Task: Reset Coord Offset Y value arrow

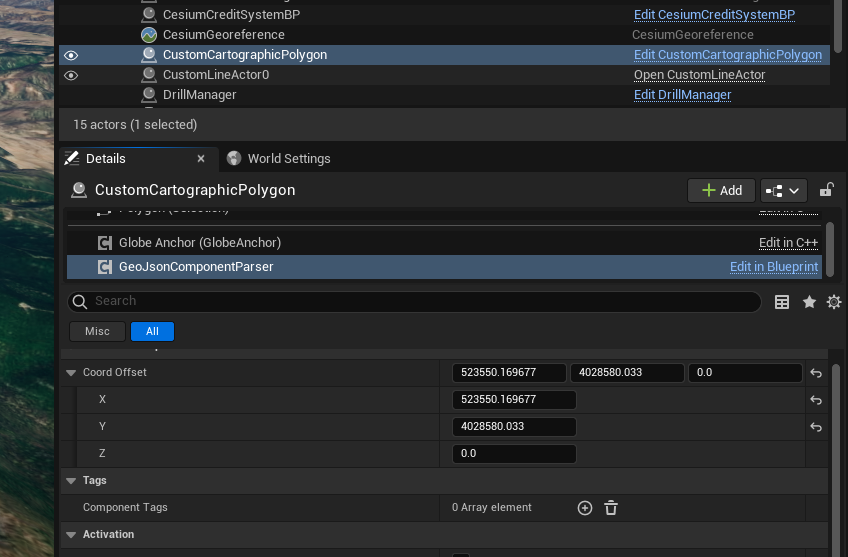Action: pyautogui.click(x=816, y=427)
